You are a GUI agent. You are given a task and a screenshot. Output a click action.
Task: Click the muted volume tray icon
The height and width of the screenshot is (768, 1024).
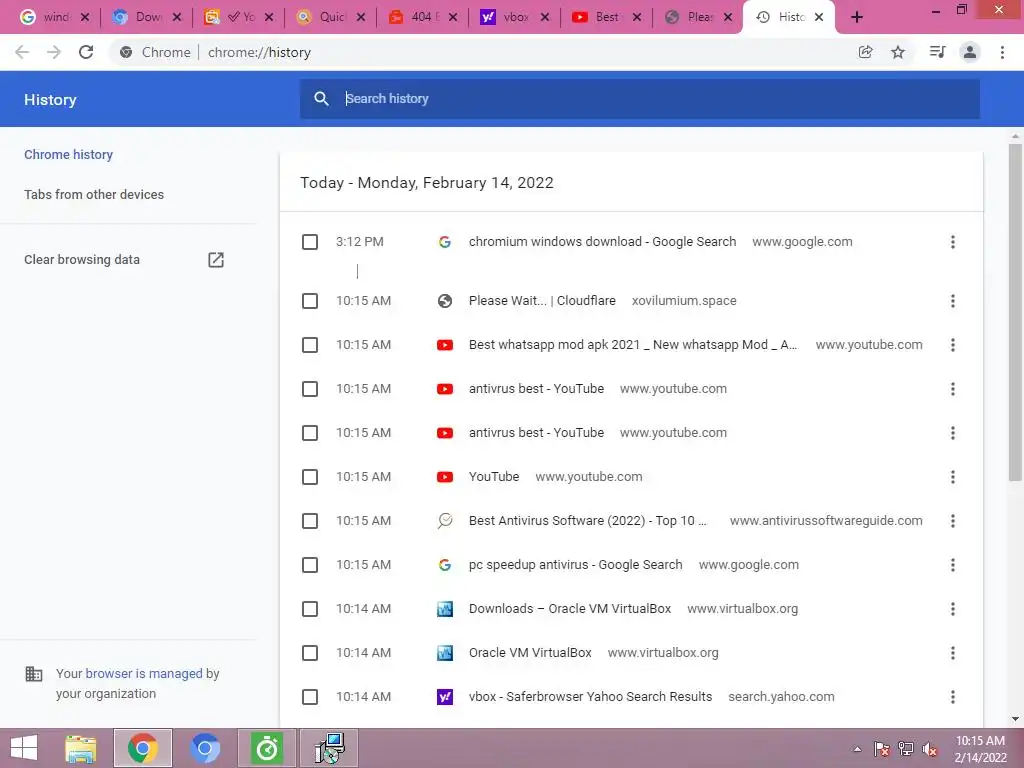(930, 749)
